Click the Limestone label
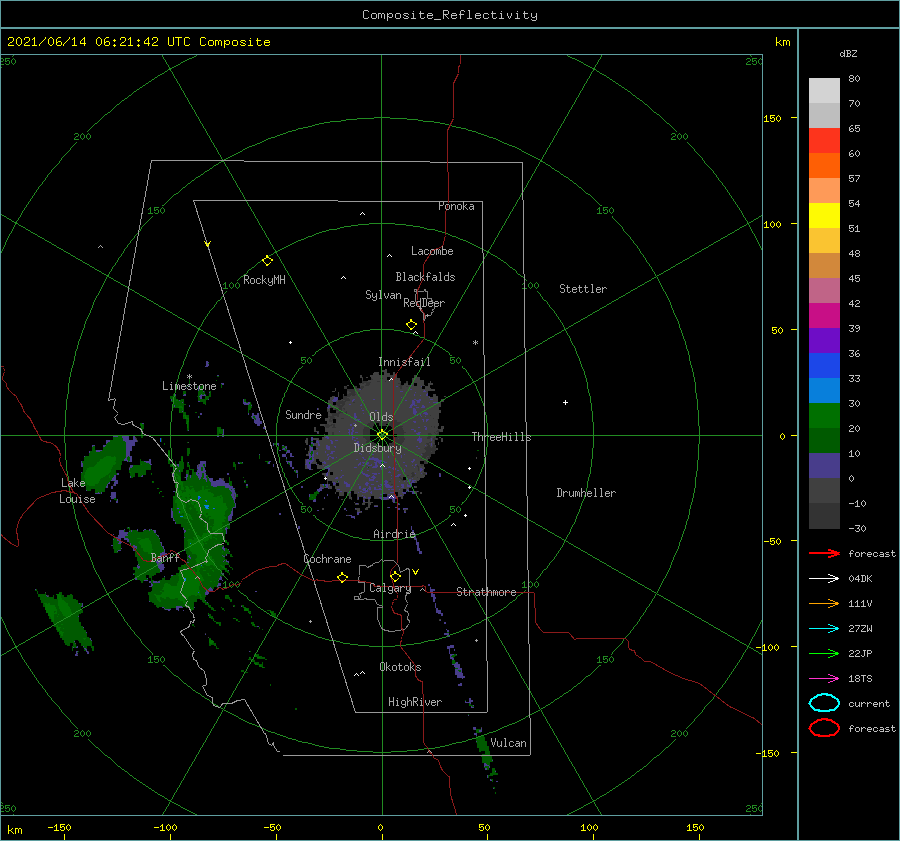900x841 pixels. pyautogui.click(x=189, y=386)
